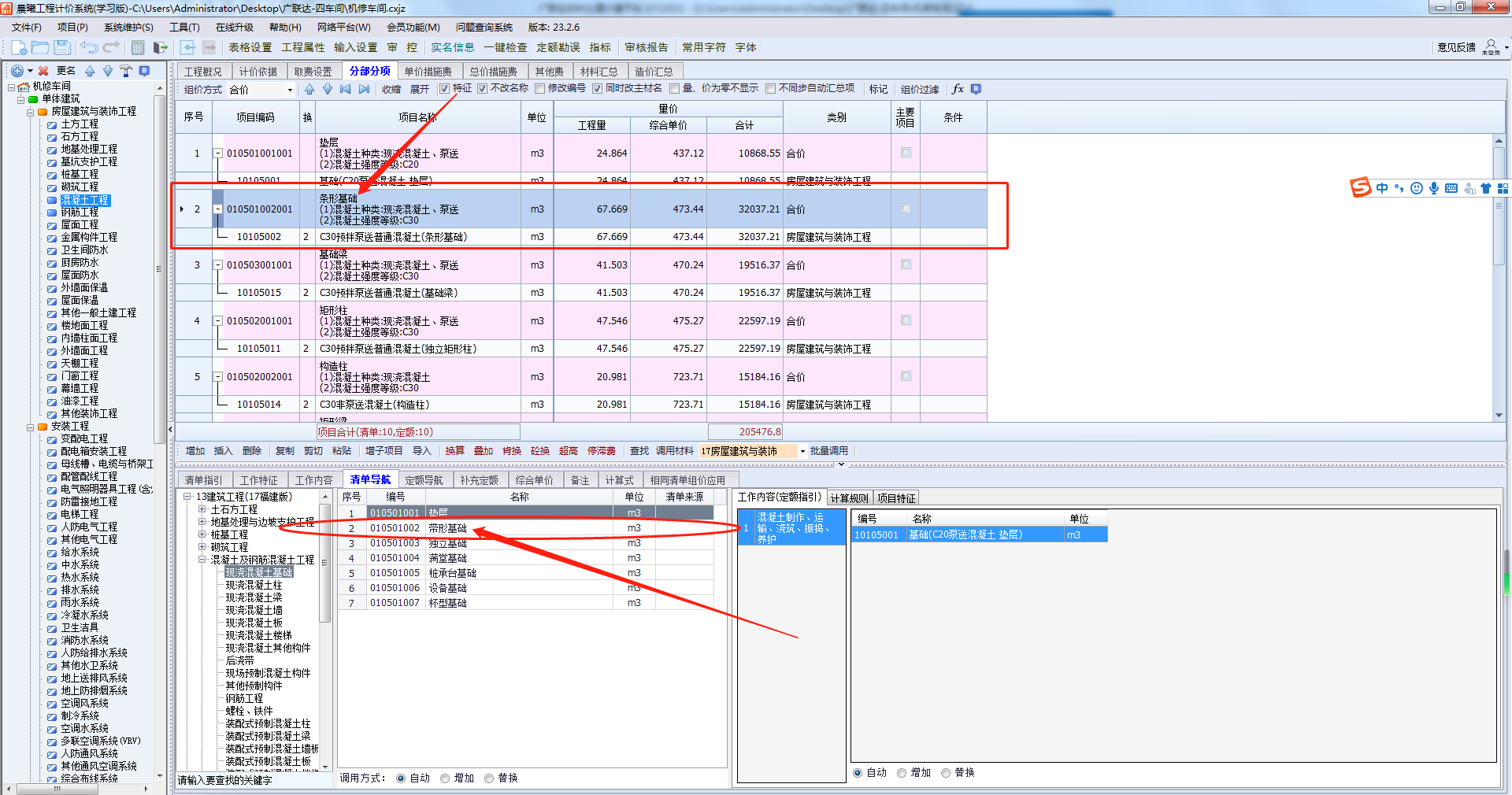Click the Sogou soft keyboard icon
This screenshot has height=795, width=1512.
point(1451,188)
